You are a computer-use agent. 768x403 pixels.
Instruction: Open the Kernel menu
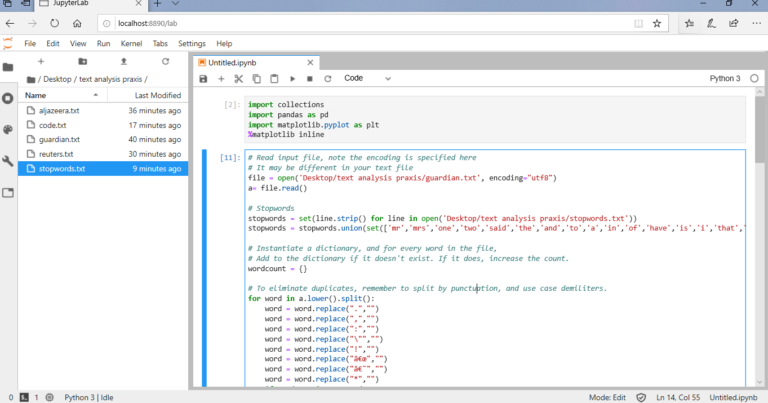131,44
